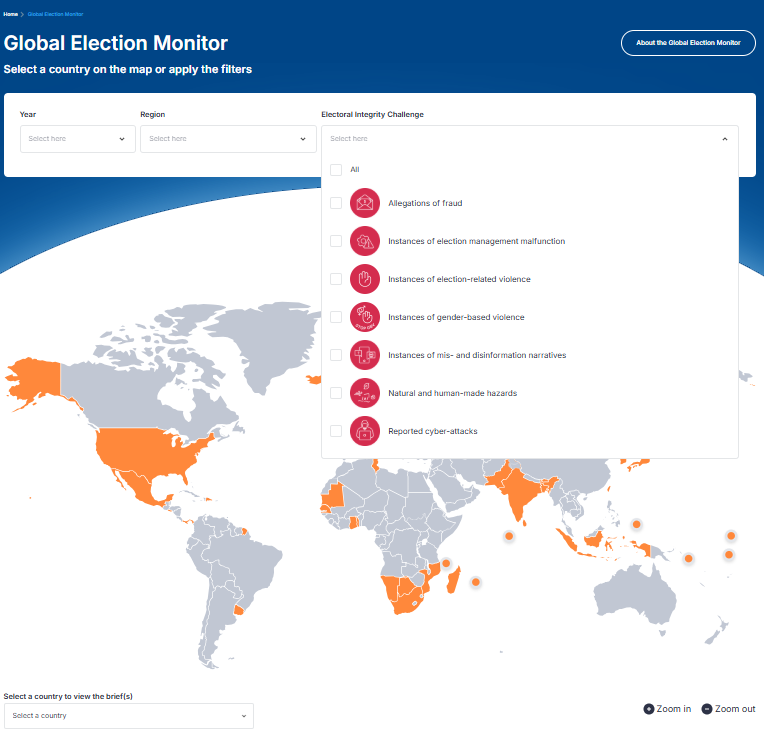764x745 pixels.
Task: Tick the All checkbox
Action: (336, 170)
